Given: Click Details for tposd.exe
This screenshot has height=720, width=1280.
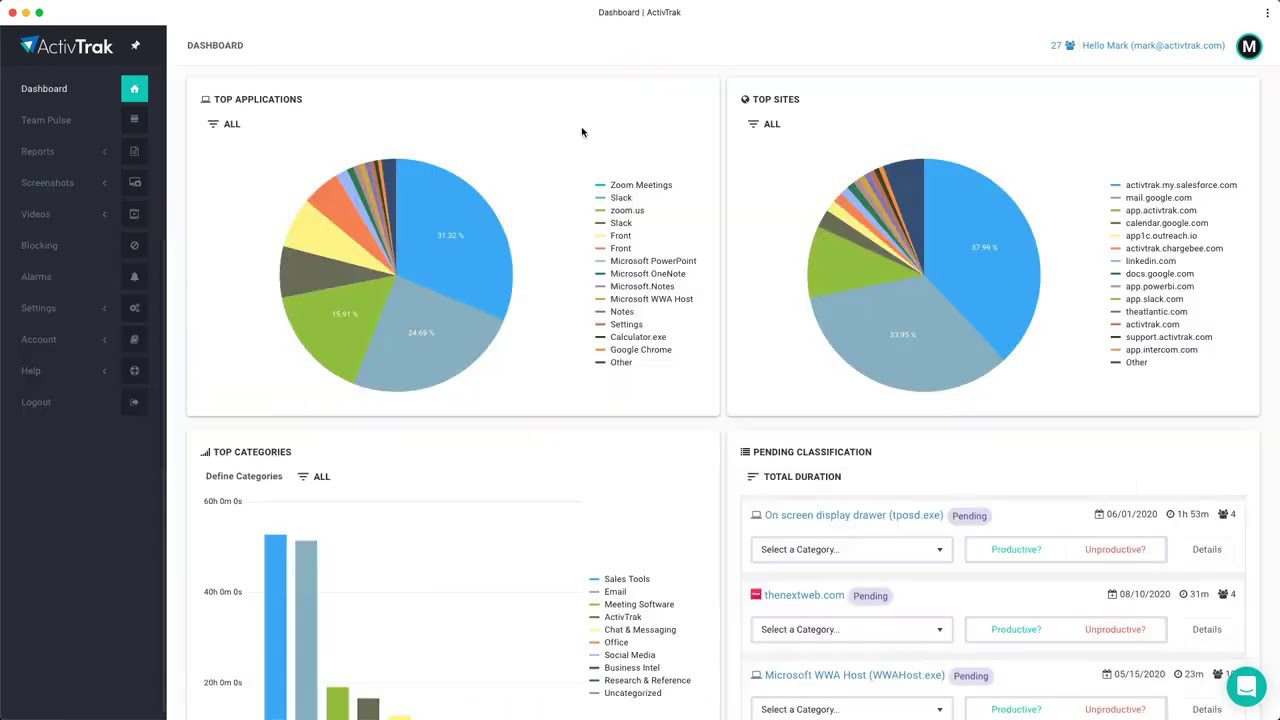Looking at the screenshot, I should pos(1207,550).
